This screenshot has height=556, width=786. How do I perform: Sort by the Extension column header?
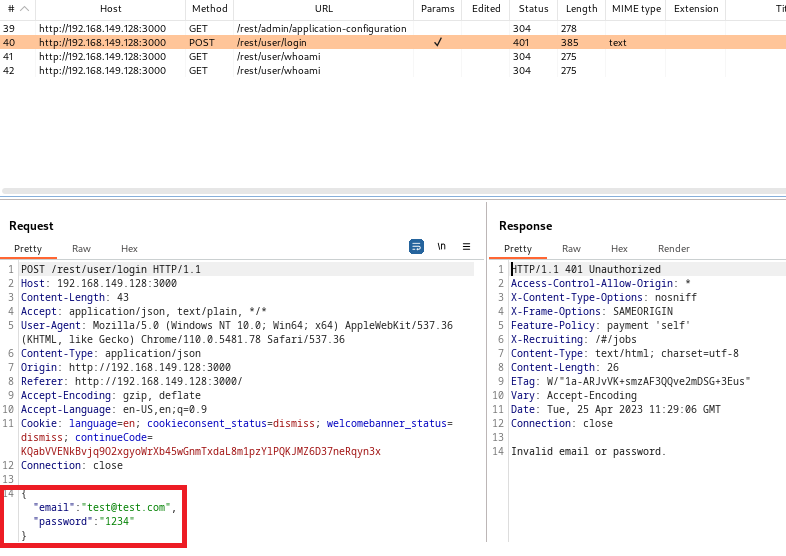696,9
